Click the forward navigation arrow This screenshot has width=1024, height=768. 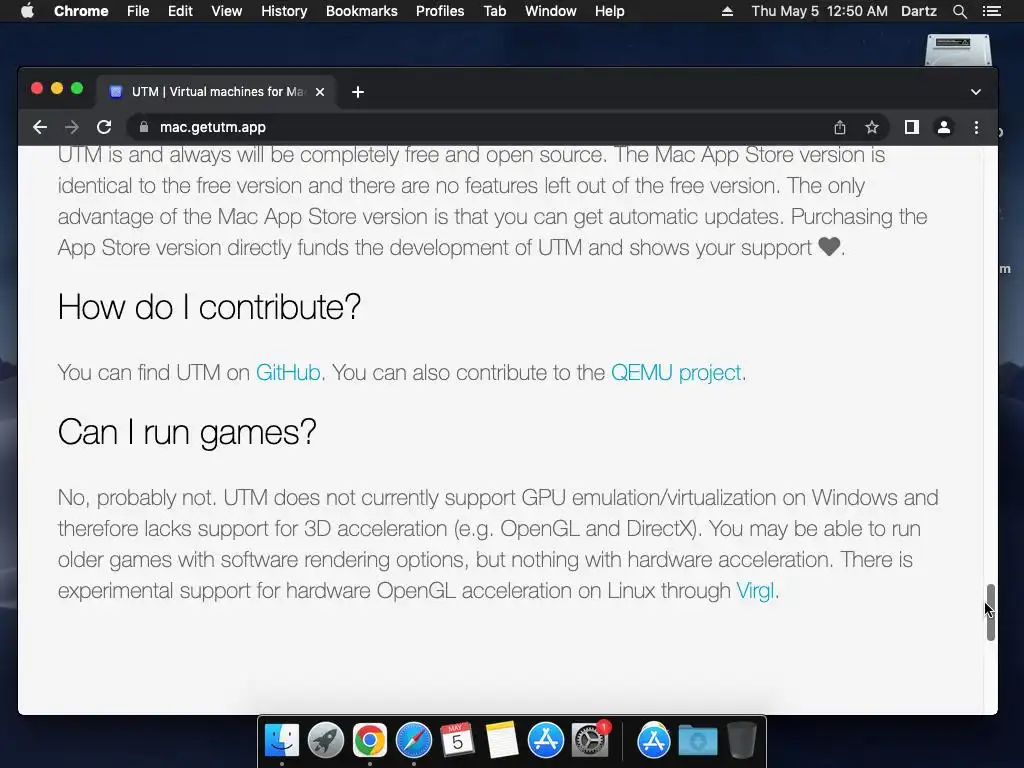72,127
